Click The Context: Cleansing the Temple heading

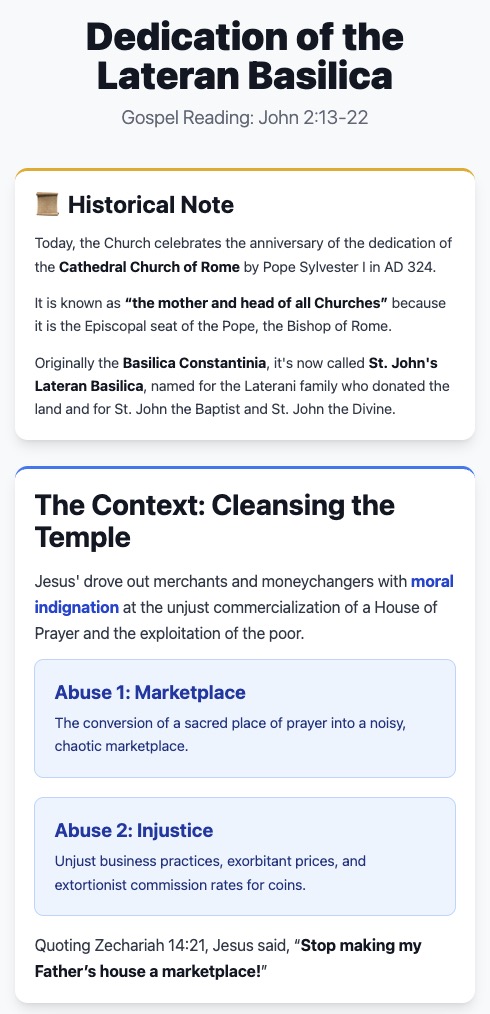tap(215, 521)
